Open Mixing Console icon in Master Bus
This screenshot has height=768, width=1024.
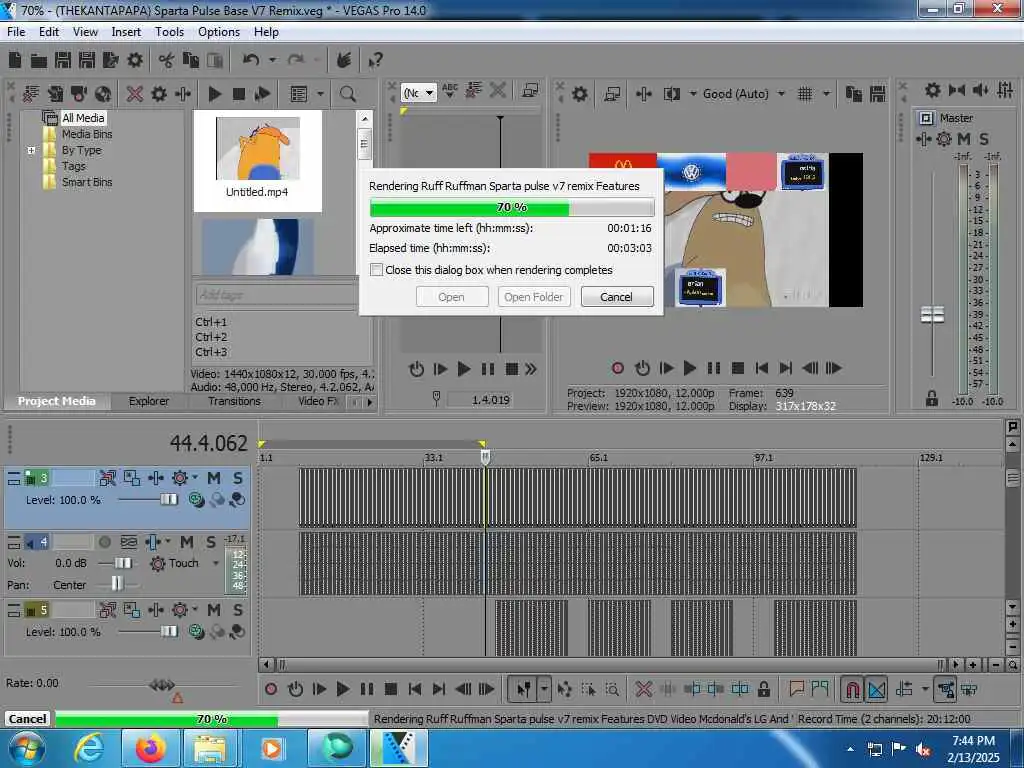click(1005, 90)
